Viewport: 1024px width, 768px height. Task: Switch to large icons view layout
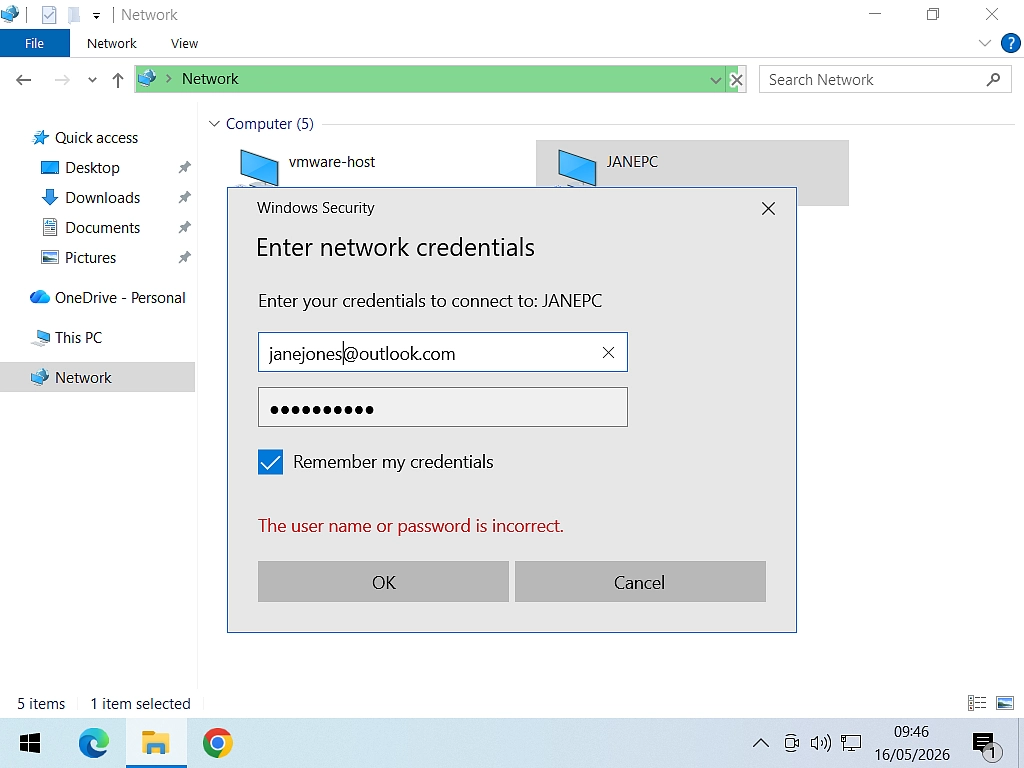1004,703
